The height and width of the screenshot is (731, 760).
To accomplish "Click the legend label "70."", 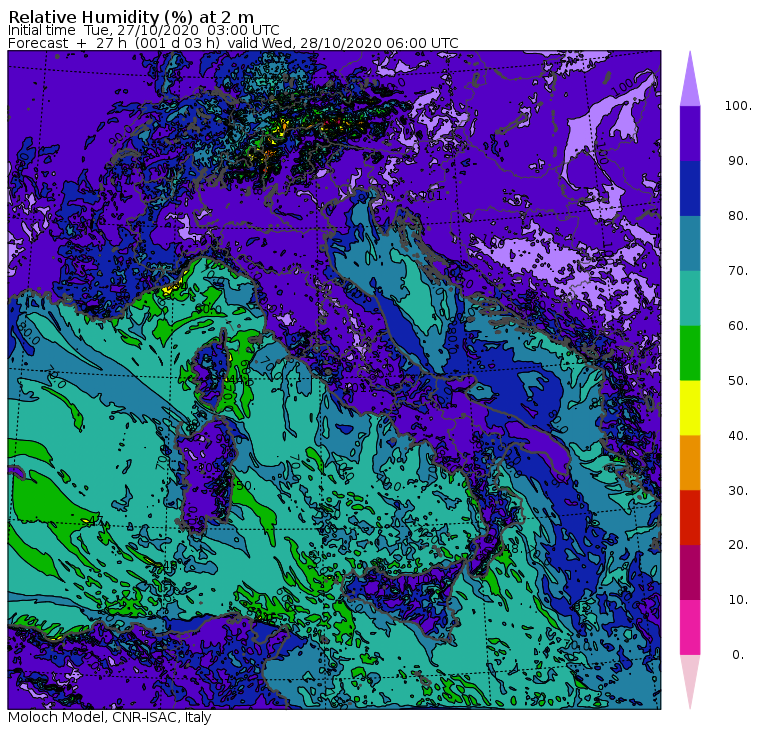I will [738, 271].
